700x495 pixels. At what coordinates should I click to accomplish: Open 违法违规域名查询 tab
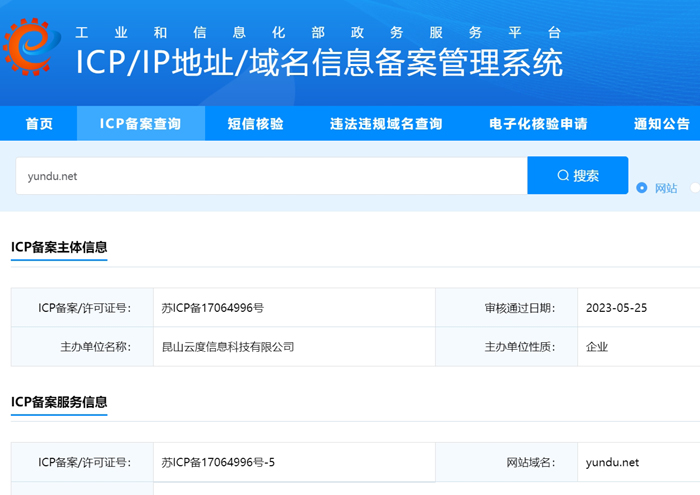click(386, 124)
